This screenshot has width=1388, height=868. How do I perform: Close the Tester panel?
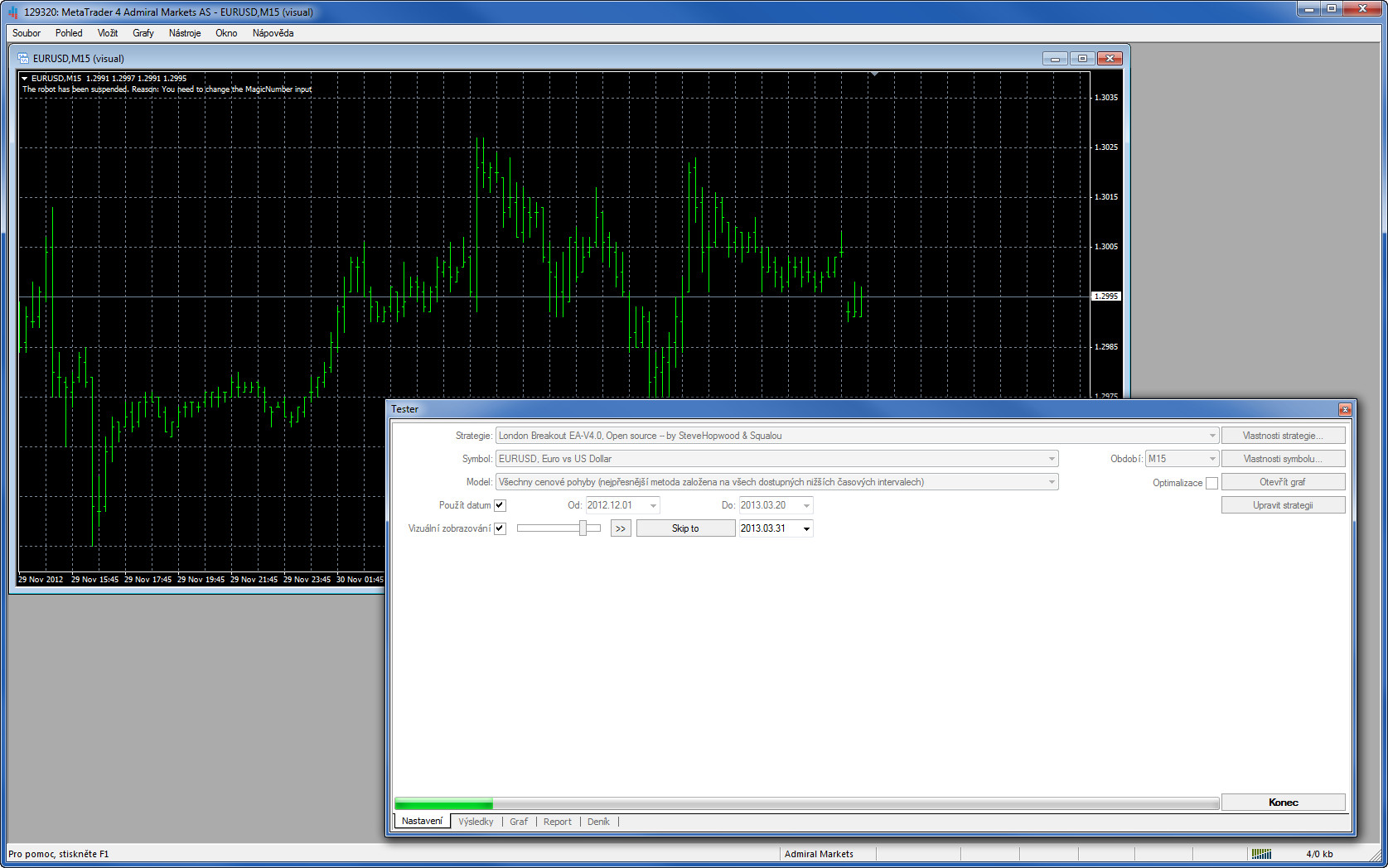pyautogui.click(x=1345, y=409)
